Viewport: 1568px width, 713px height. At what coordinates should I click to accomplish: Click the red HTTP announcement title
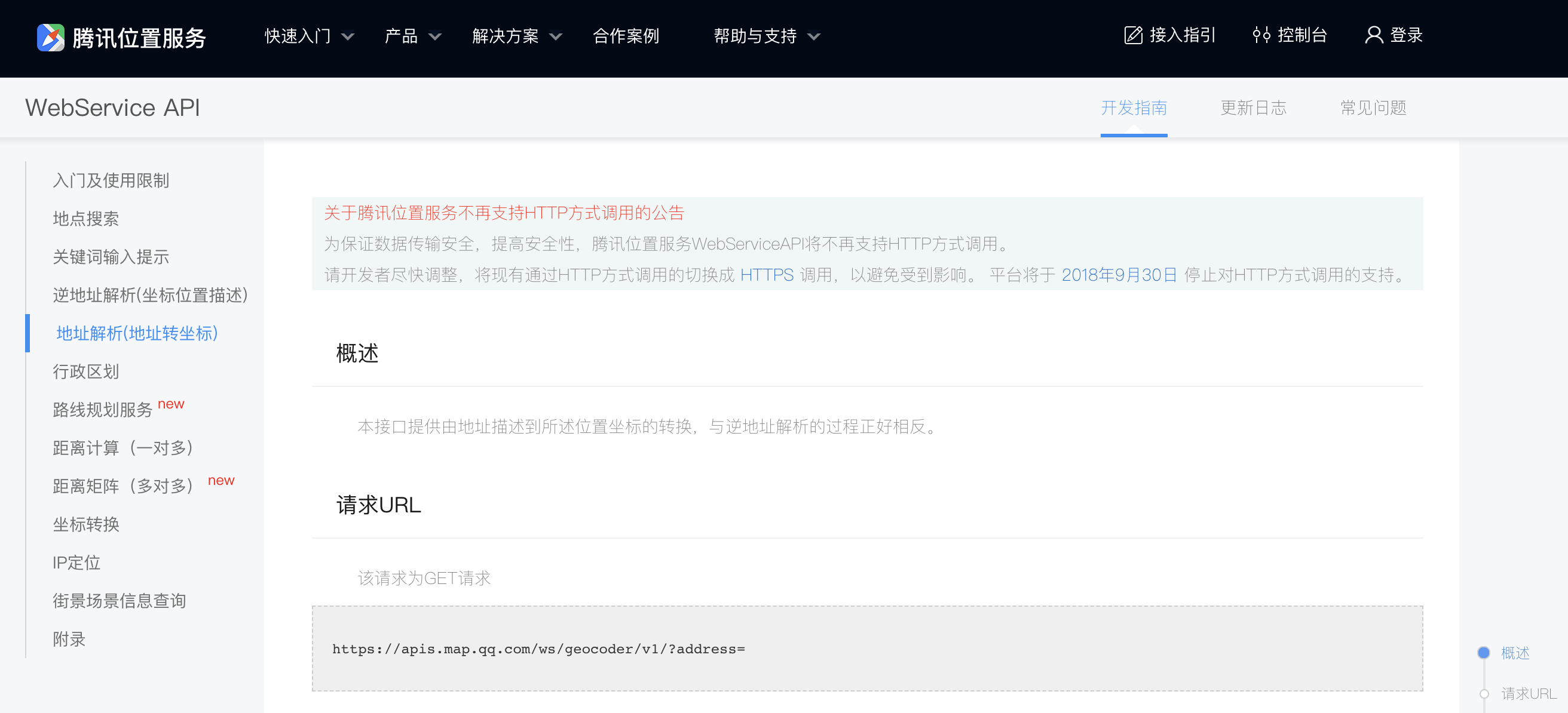504,213
